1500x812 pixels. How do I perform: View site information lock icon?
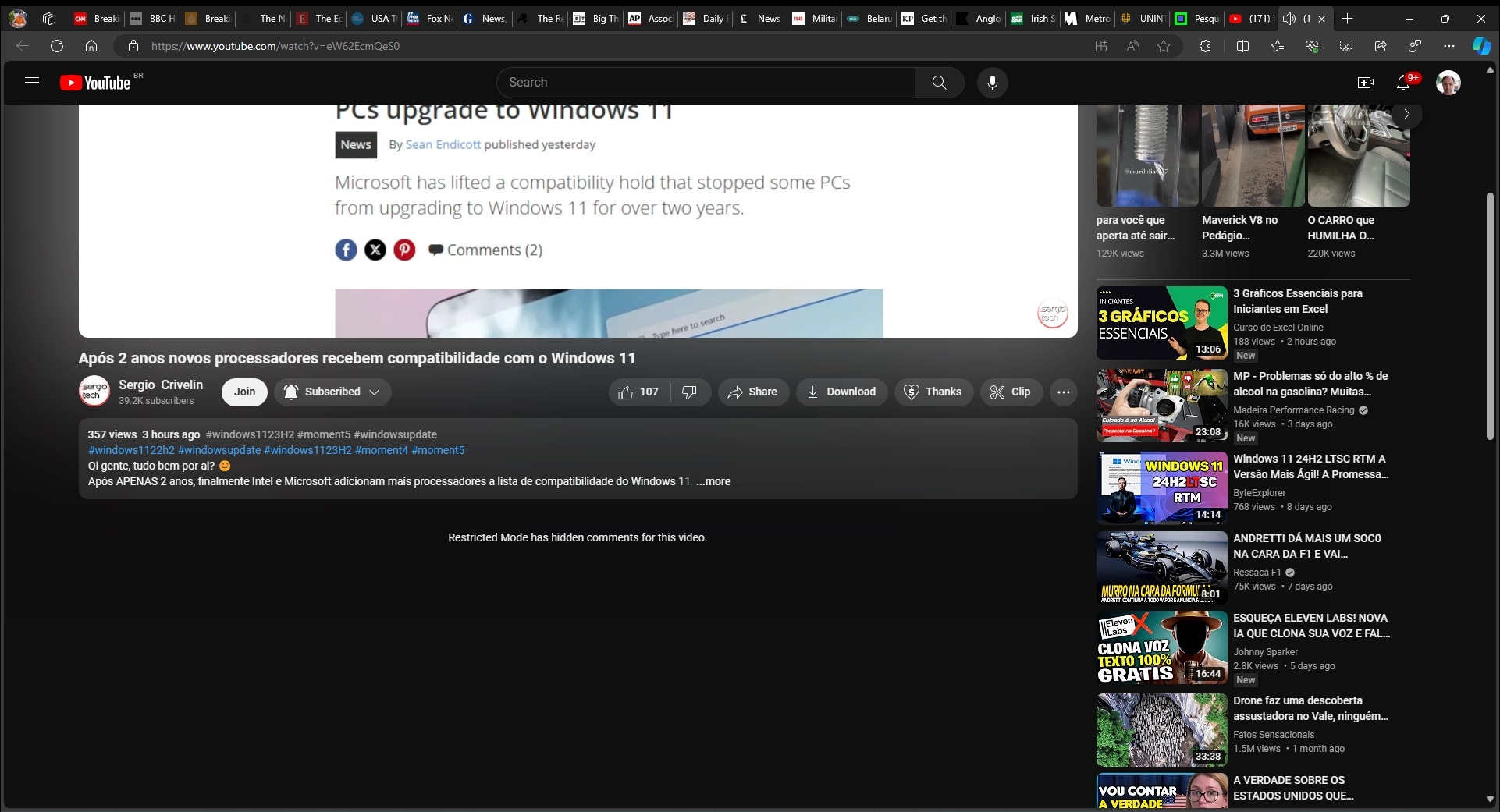coord(133,46)
